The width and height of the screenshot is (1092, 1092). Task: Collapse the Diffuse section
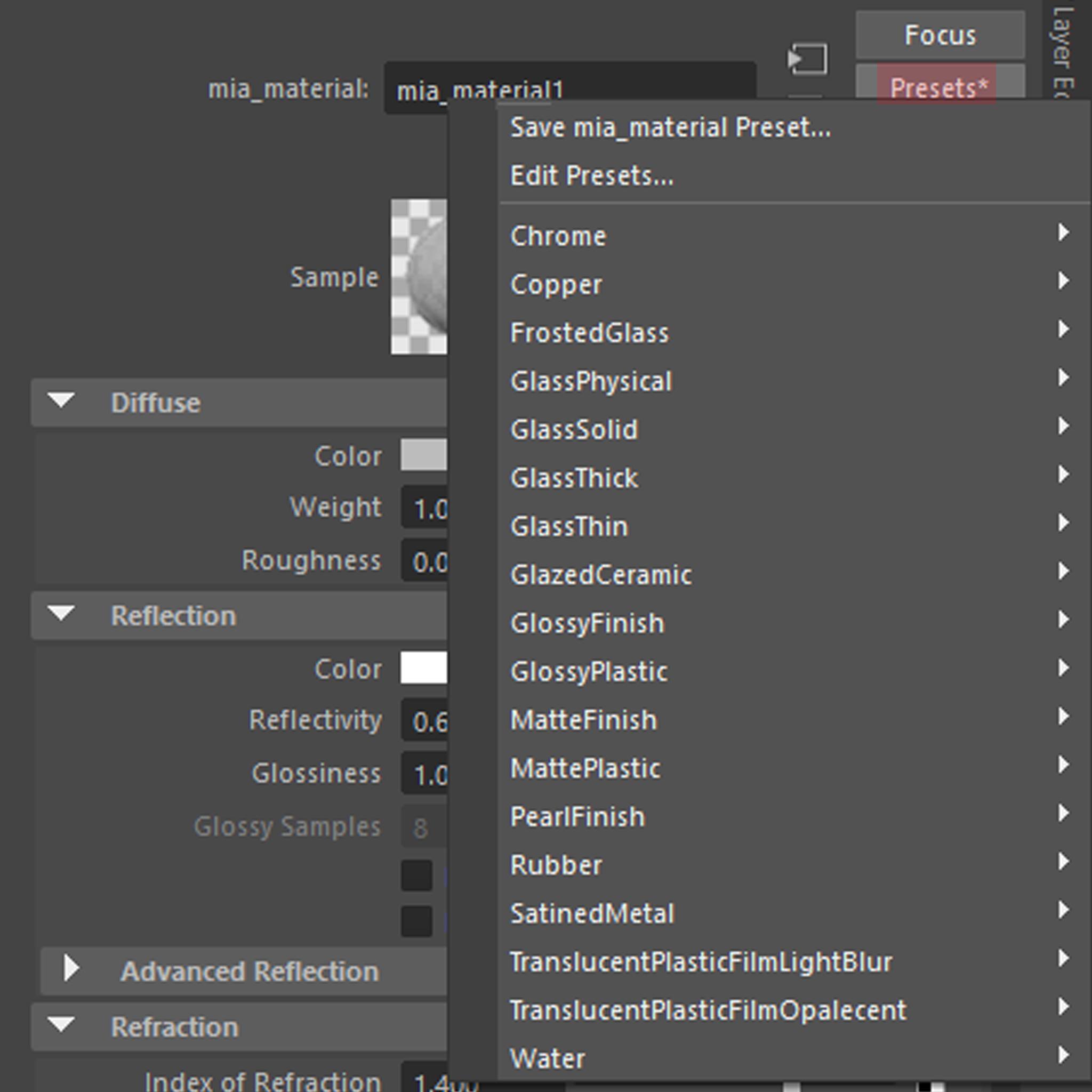click(x=61, y=401)
